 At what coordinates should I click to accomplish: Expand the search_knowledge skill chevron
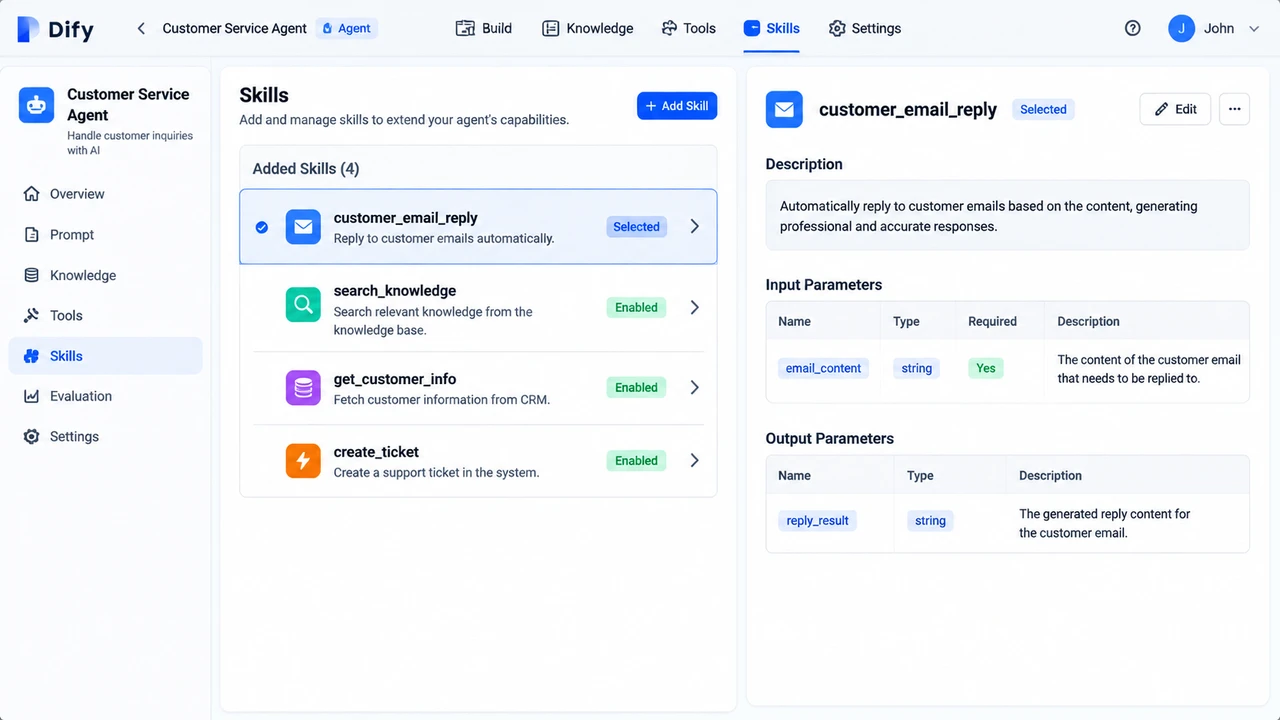[x=695, y=307]
